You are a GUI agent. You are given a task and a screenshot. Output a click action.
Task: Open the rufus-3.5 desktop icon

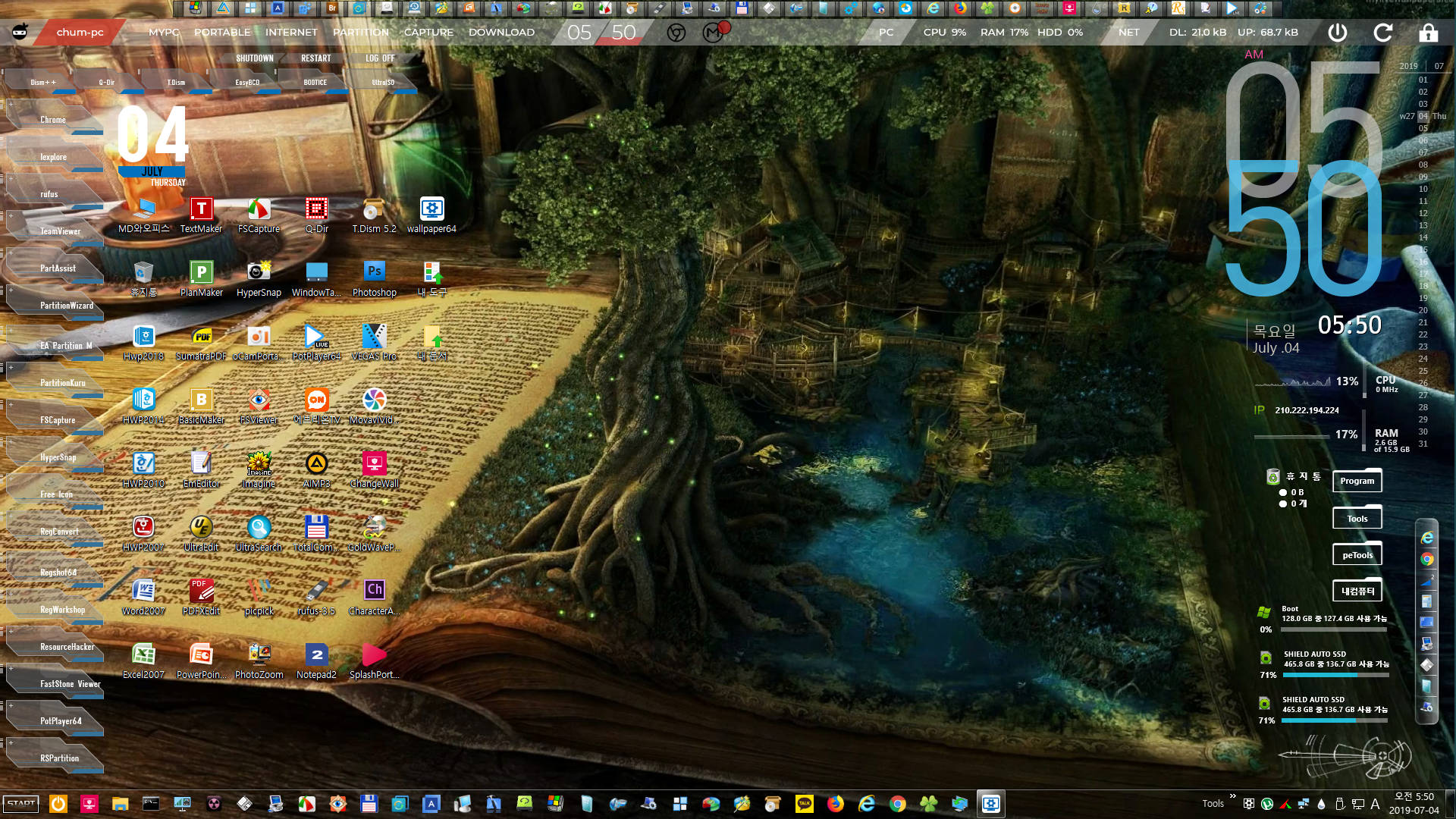[316, 598]
